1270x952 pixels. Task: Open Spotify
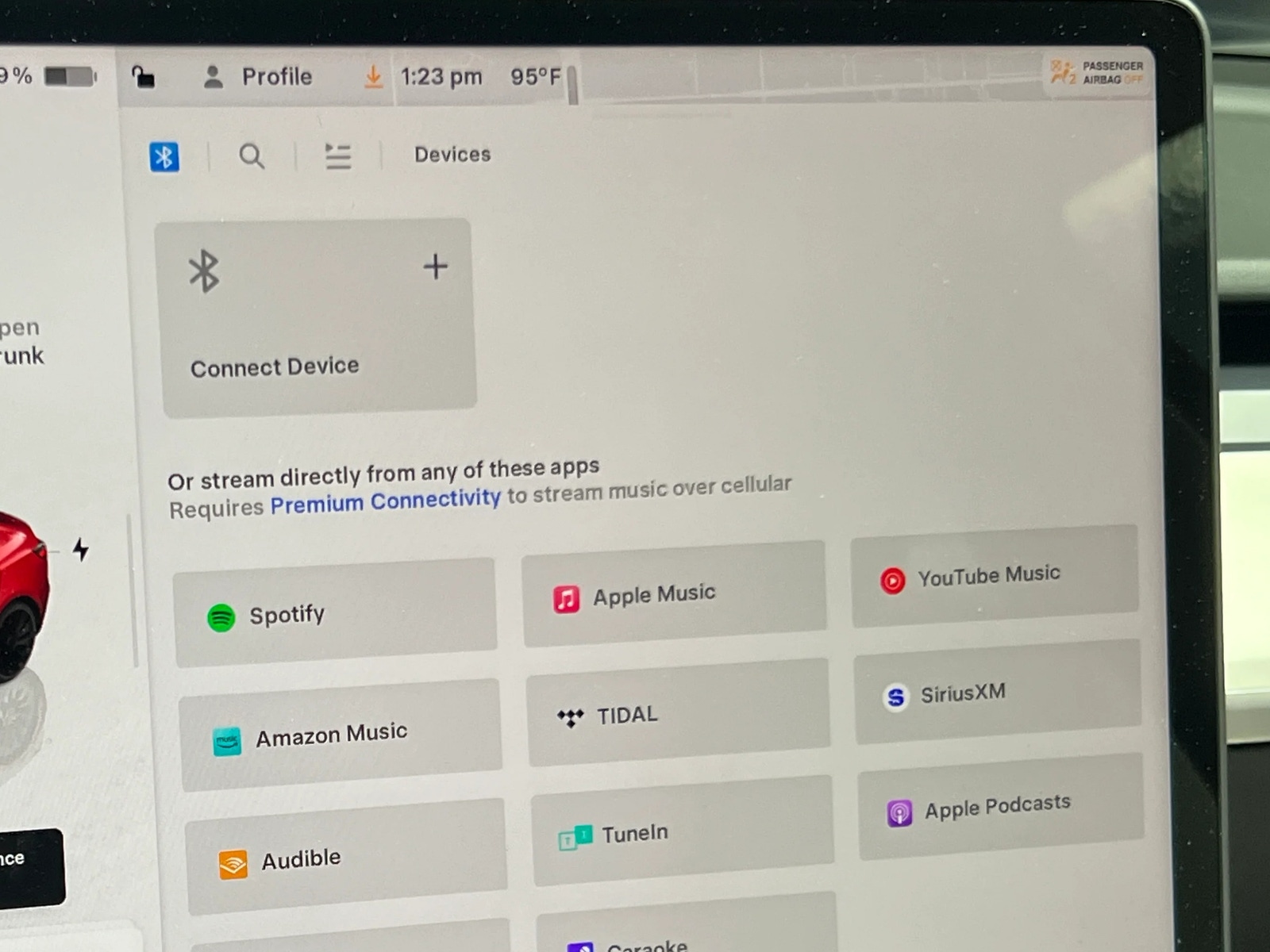(335, 612)
